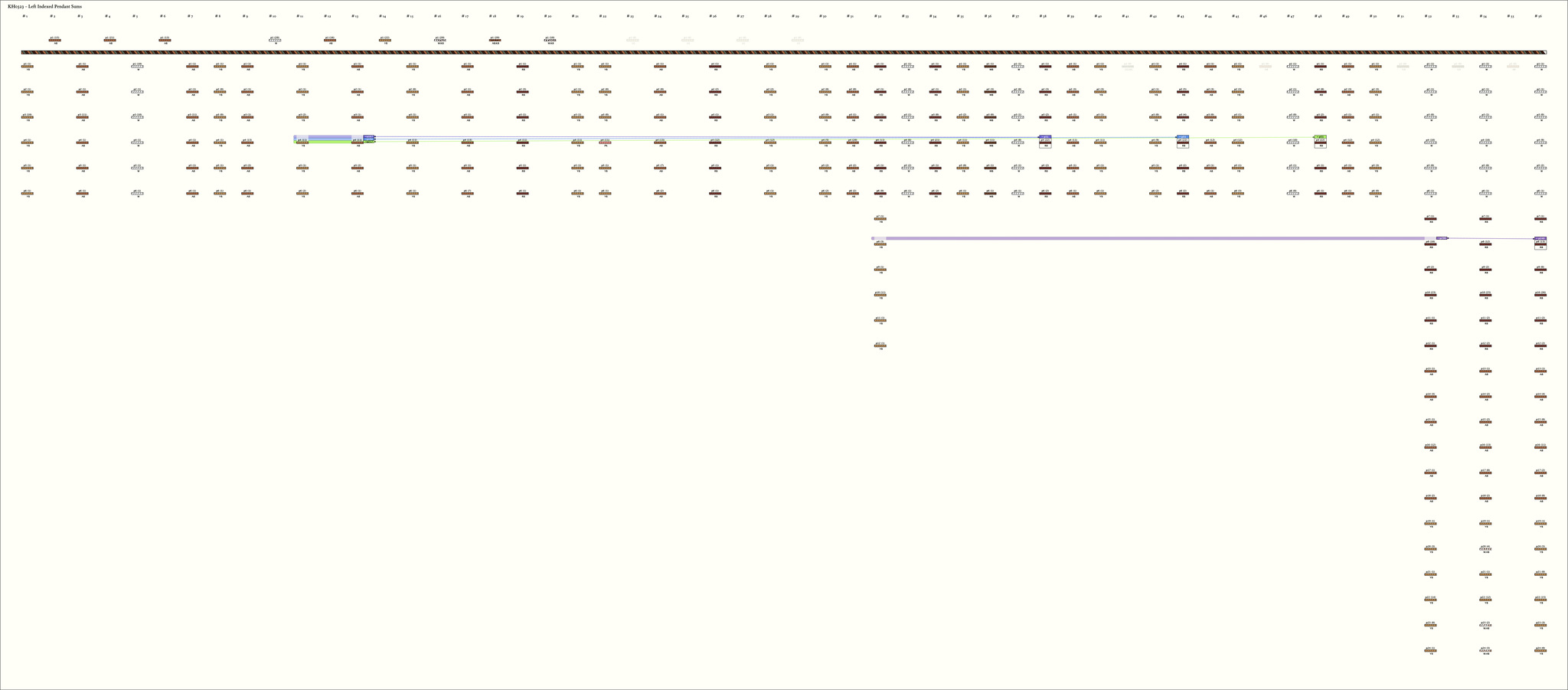Click the "# 56" column header
The image size is (1568, 690).
[x=1538, y=16]
